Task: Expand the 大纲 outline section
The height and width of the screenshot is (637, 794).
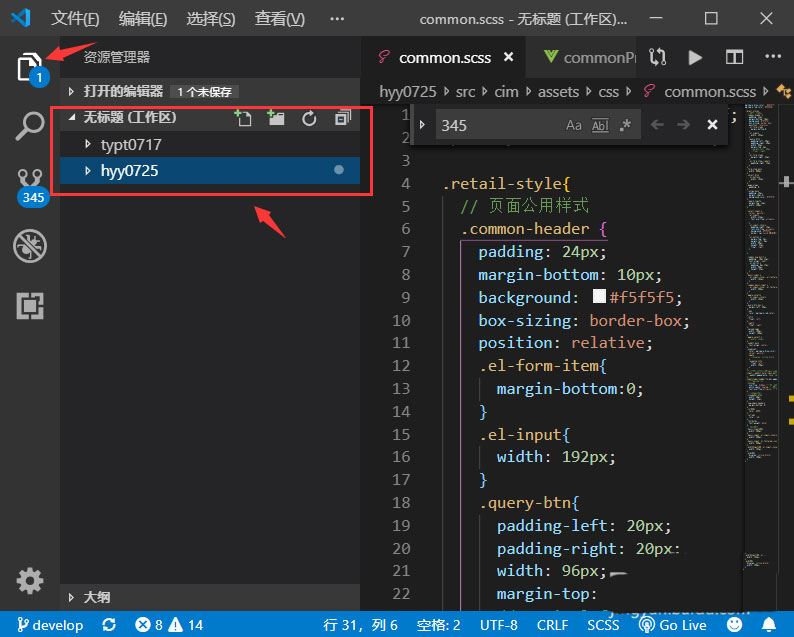Action: pyautogui.click(x=96, y=597)
